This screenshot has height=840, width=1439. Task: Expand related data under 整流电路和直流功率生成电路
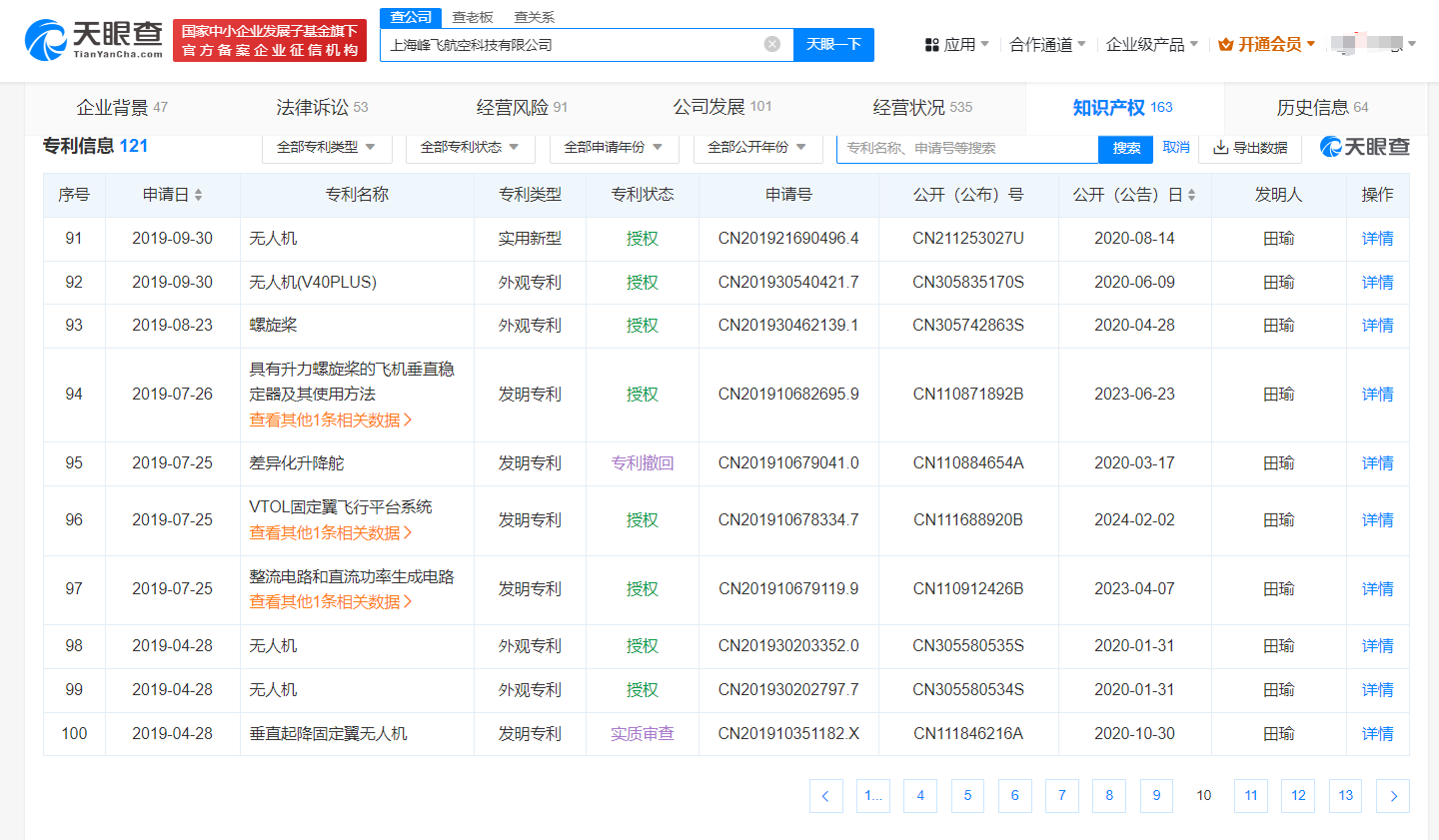coord(331,602)
